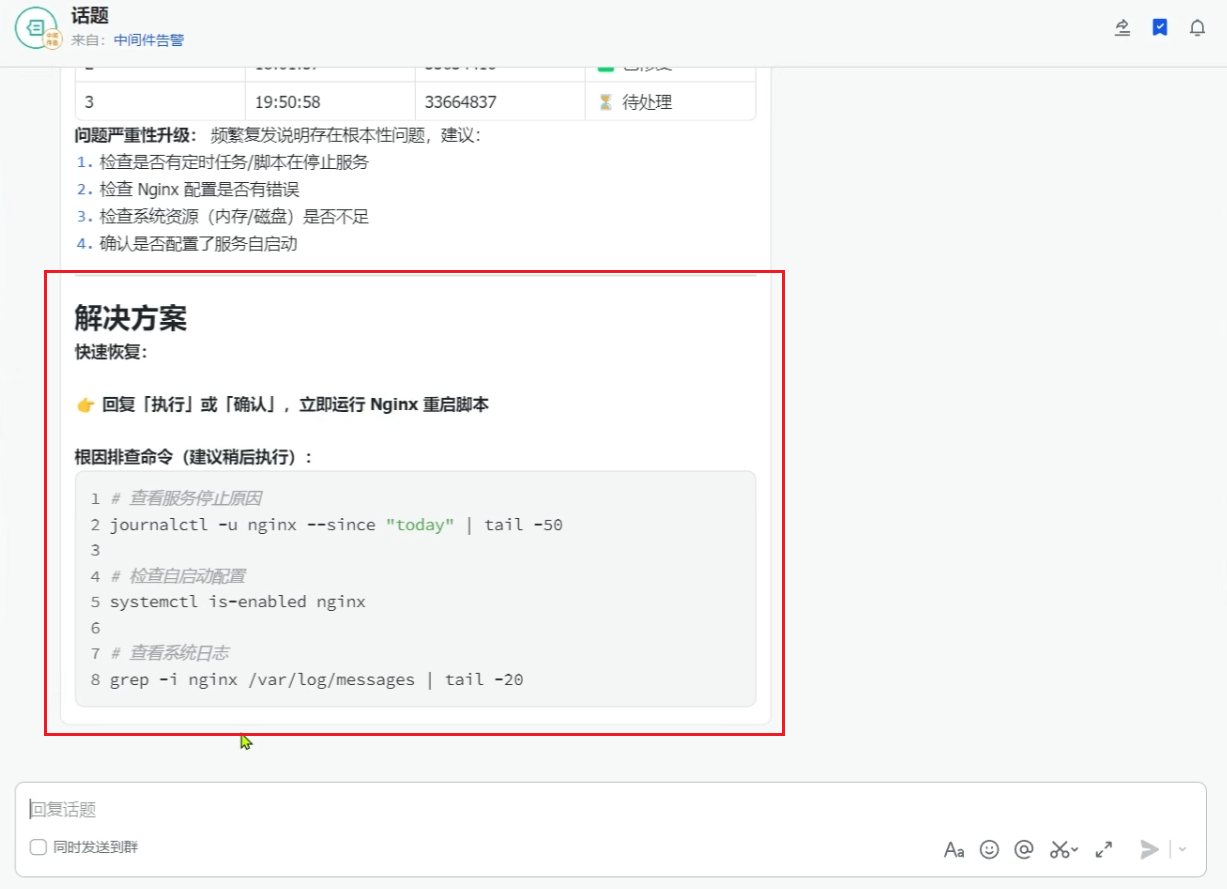Select the scissors screenshot tool
Viewport: 1227px width, 889px height.
click(1059, 849)
